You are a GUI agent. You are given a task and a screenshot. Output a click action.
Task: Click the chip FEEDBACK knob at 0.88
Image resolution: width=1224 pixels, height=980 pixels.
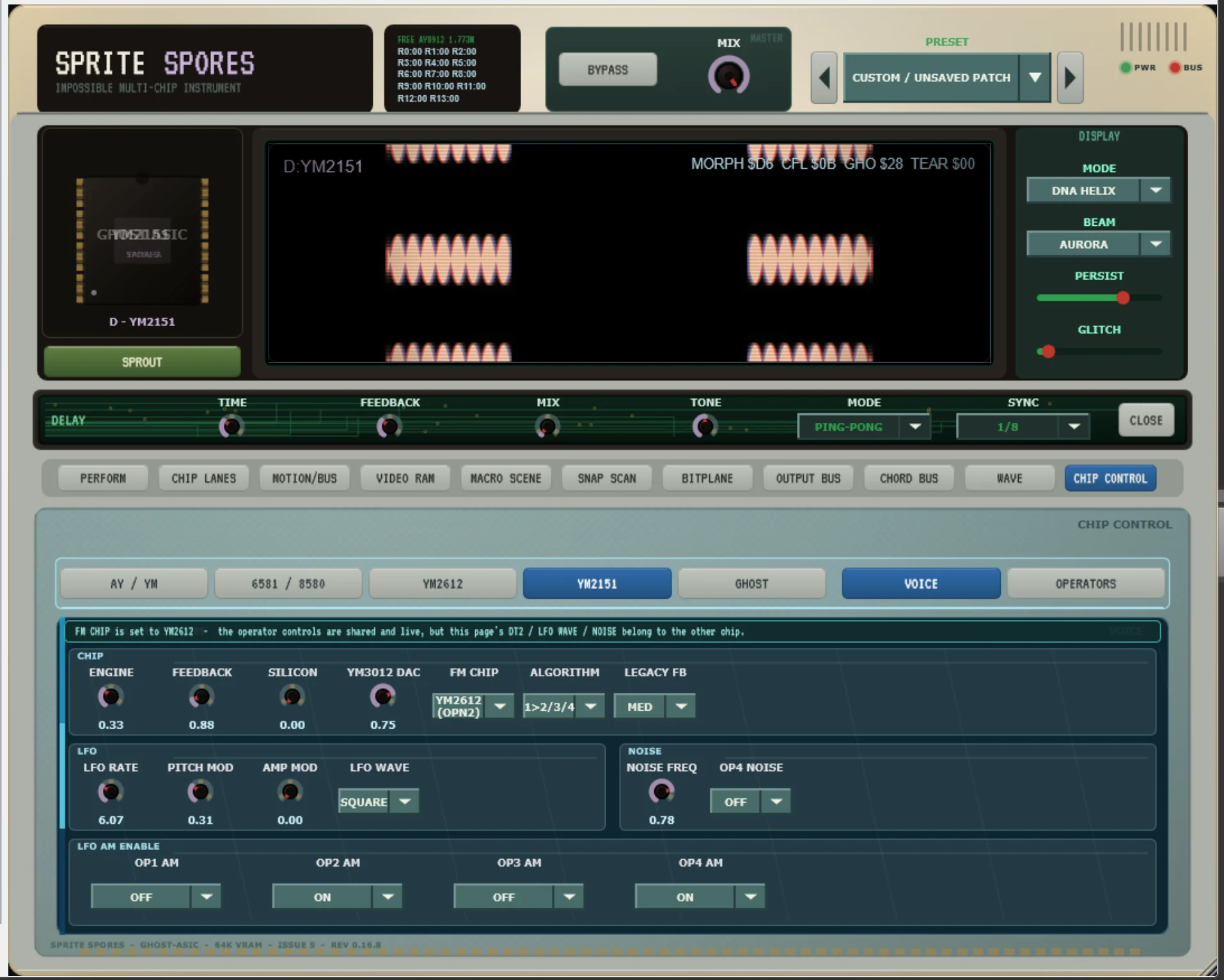(201, 697)
